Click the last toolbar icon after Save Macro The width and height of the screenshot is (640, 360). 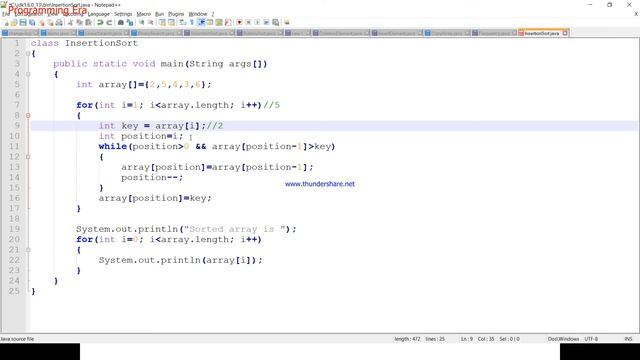tap(287, 22)
